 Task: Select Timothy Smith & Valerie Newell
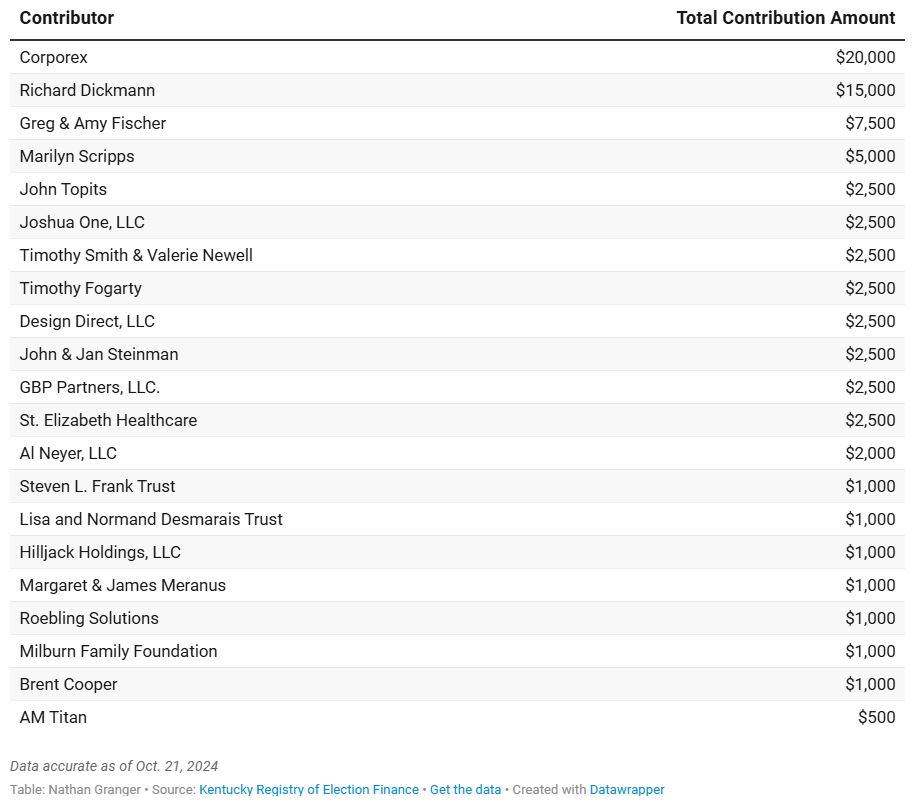click(136, 256)
